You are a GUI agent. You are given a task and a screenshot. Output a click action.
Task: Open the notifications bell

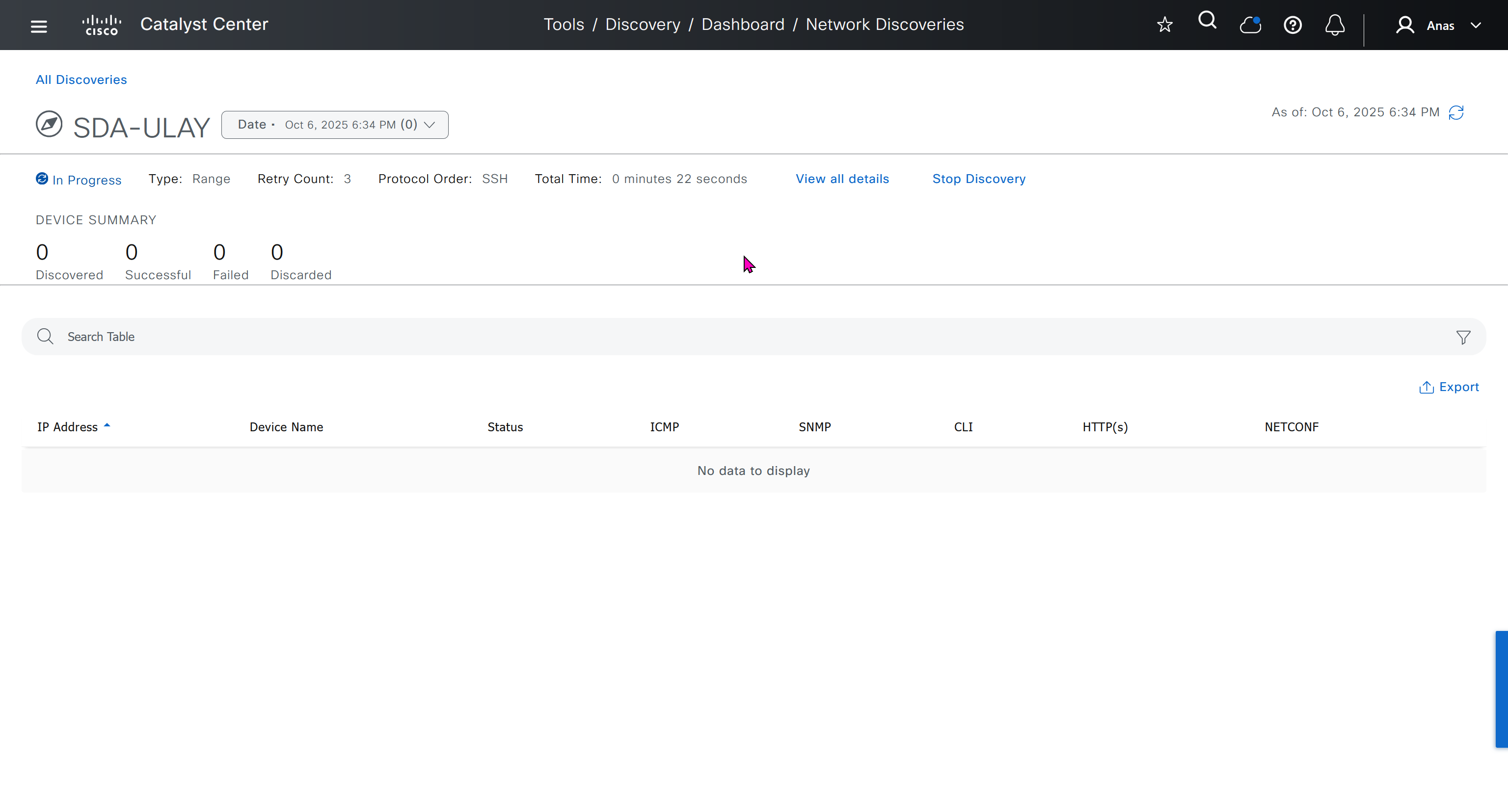[x=1335, y=25]
